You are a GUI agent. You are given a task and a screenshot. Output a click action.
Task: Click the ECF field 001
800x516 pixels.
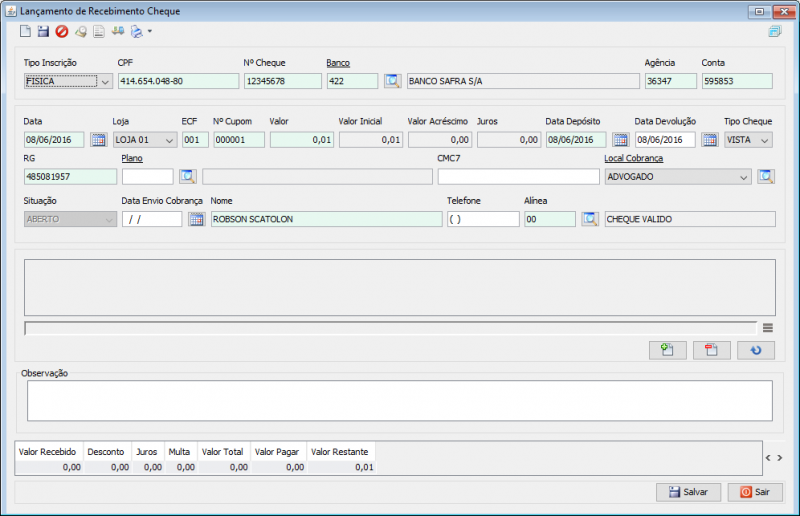coord(195,140)
